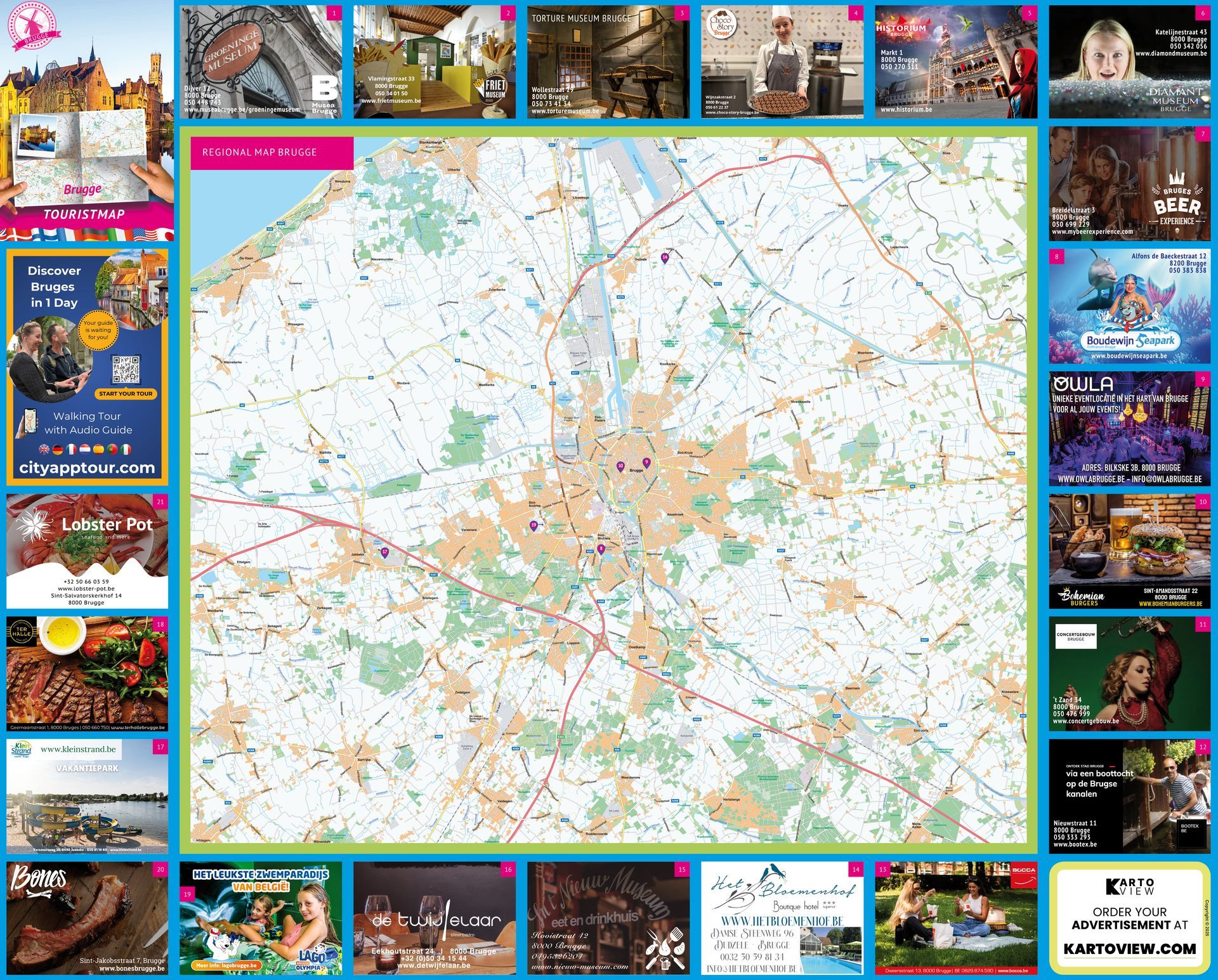Click the Het Bloemenhof hotel ad
Screen dimensions: 1218x980
[x=782, y=917]
